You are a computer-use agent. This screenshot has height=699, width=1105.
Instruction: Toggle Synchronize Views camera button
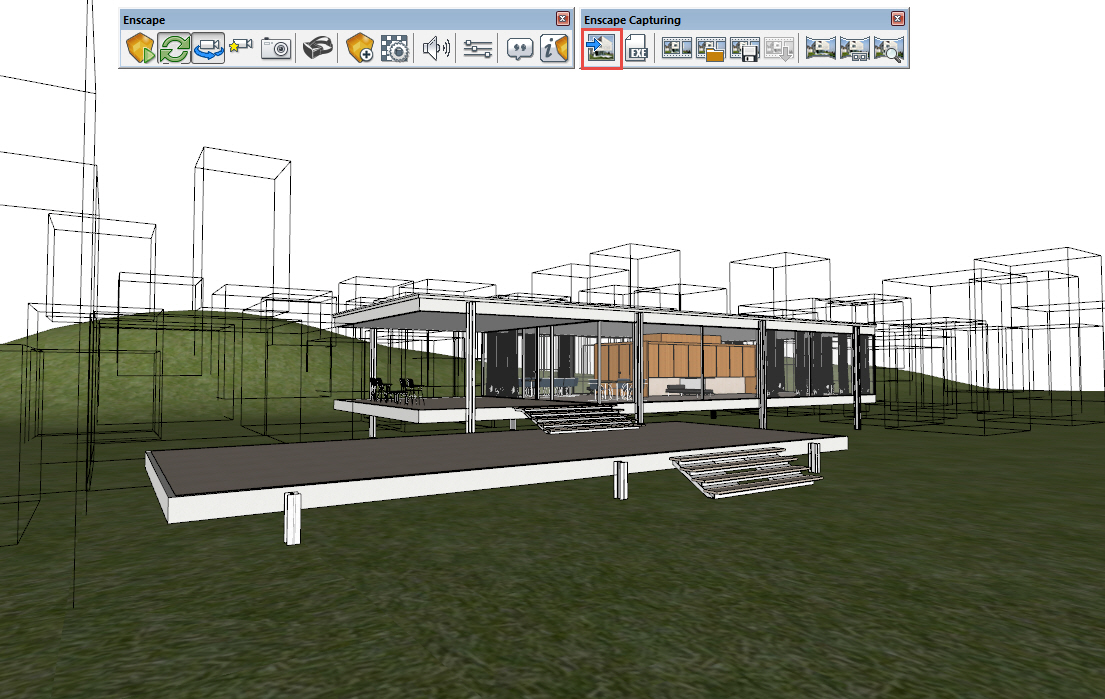point(208,49)
